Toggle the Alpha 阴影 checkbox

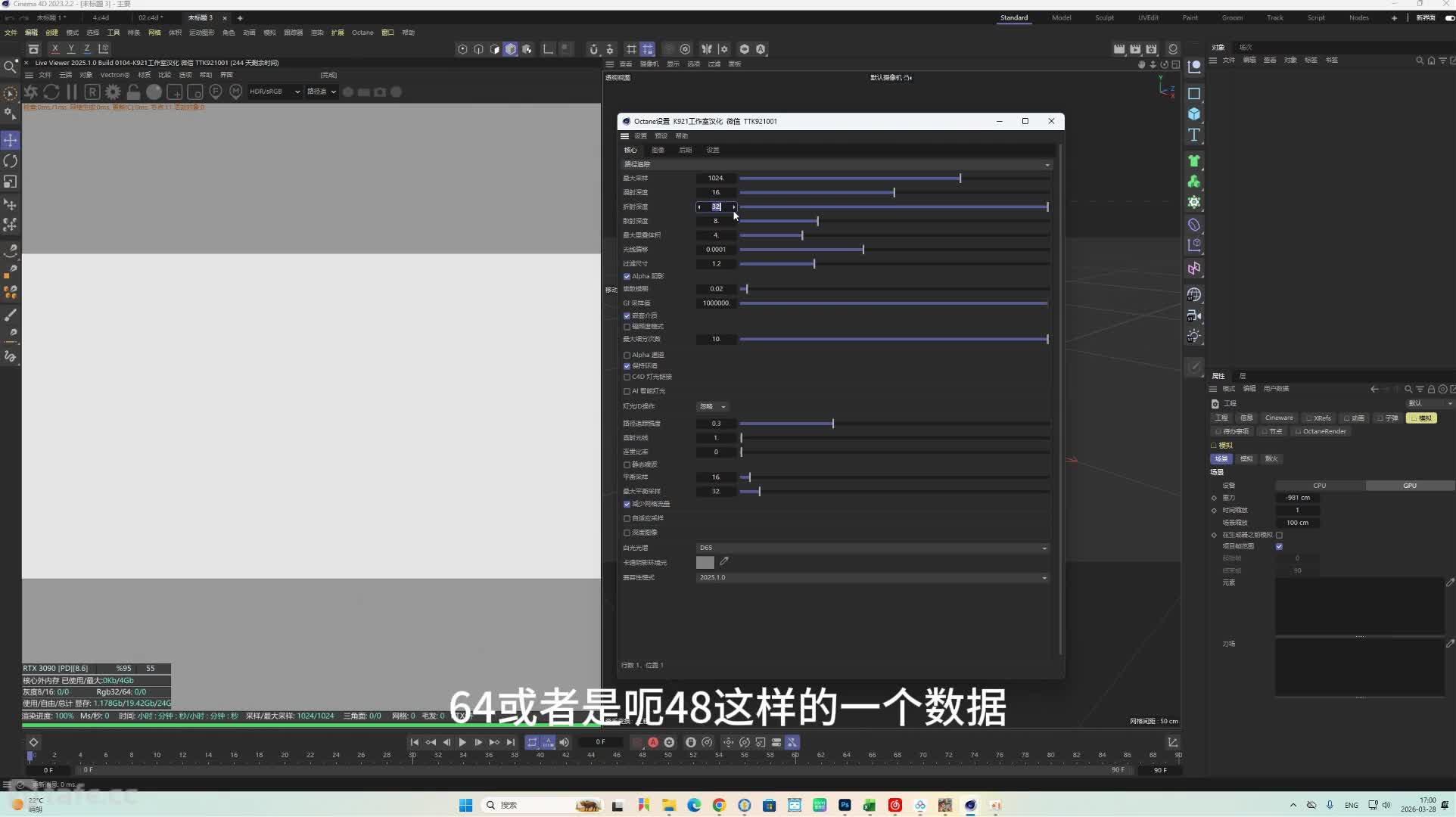tap(627, 277)
